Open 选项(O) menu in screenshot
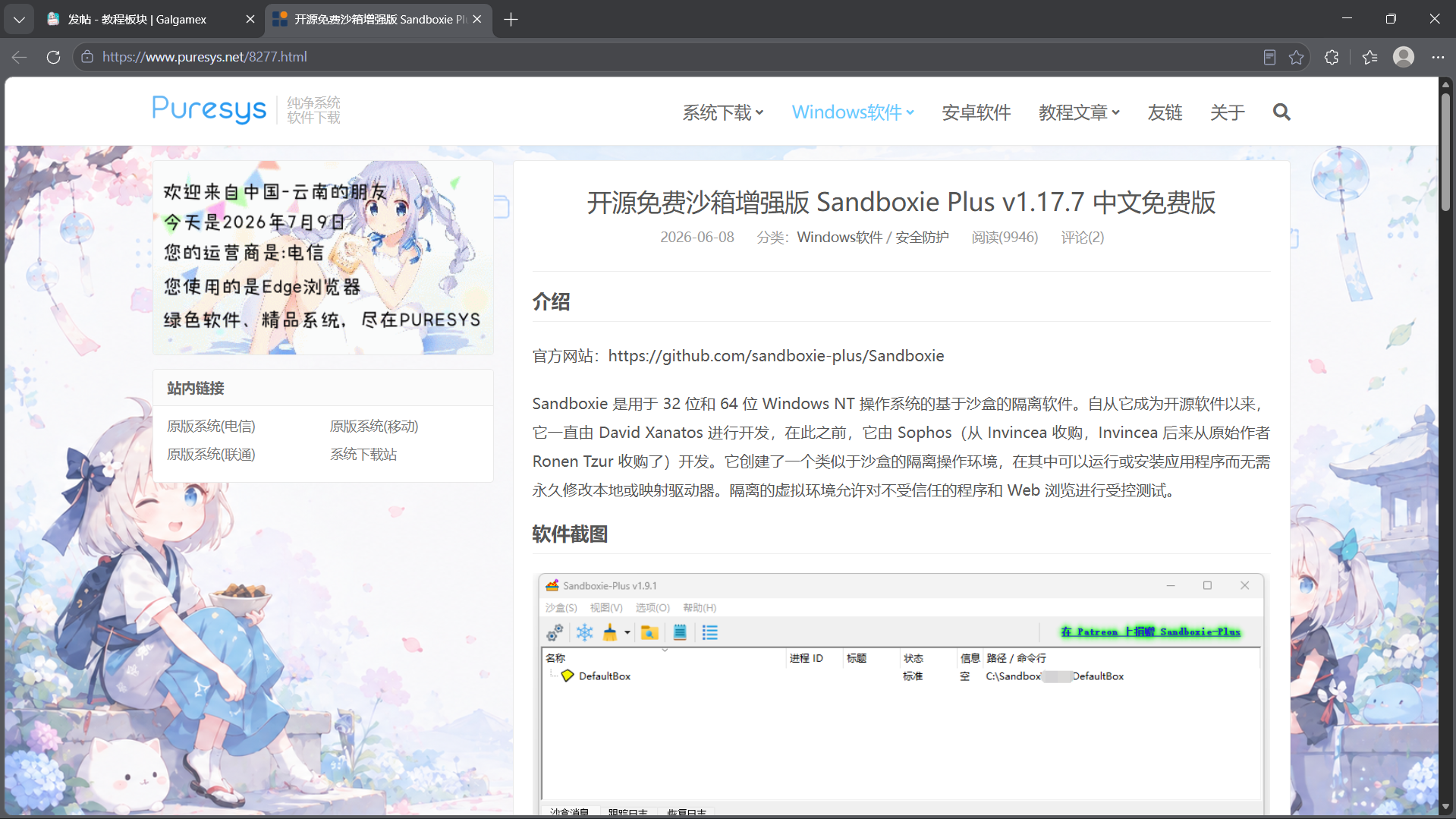The height and width of the screenshot is (819, 1456). tap(653, 607)
